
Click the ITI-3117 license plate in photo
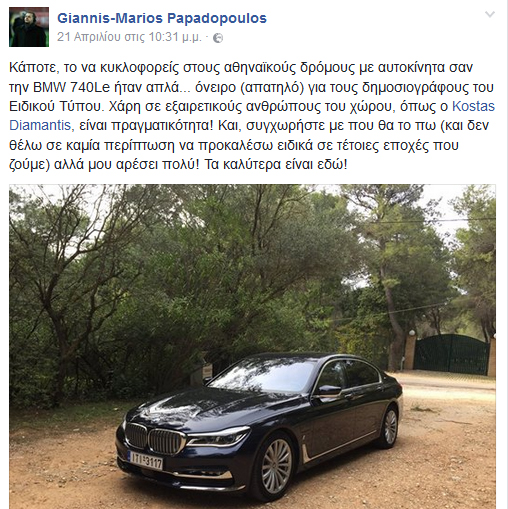(145, 460)
